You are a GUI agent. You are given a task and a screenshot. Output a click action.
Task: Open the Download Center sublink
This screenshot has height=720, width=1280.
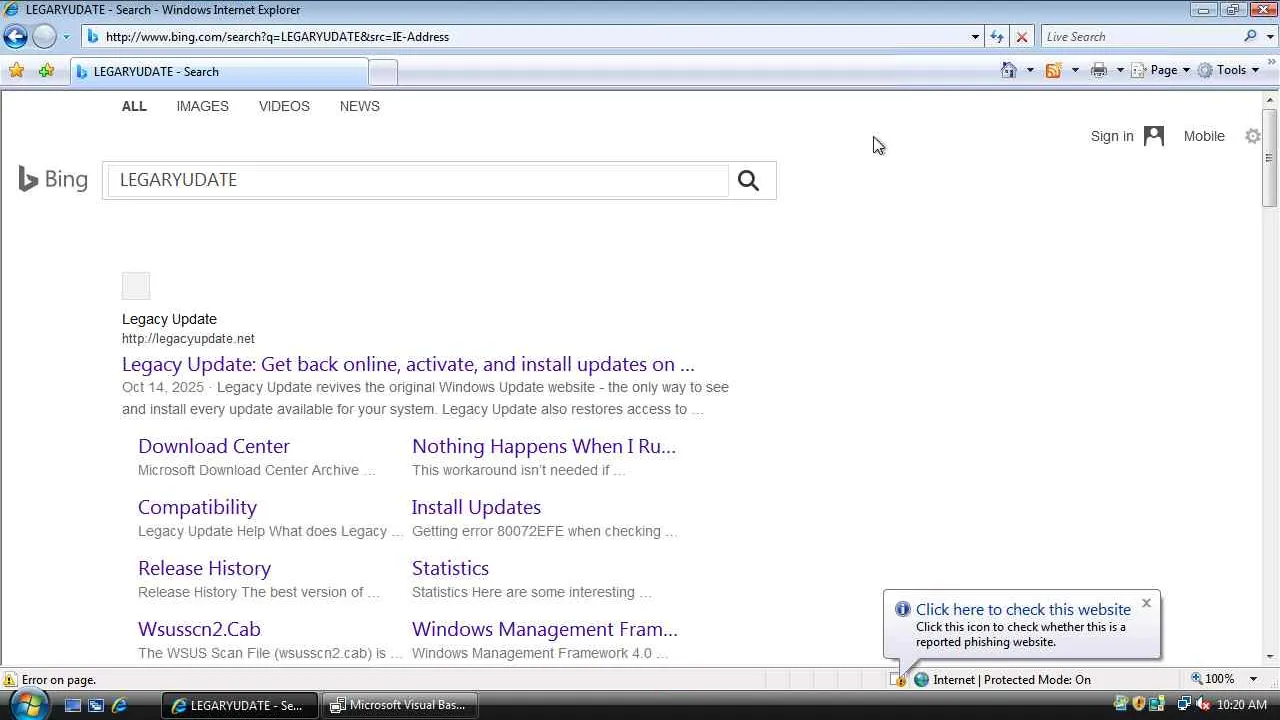click(x=214, y=446)
